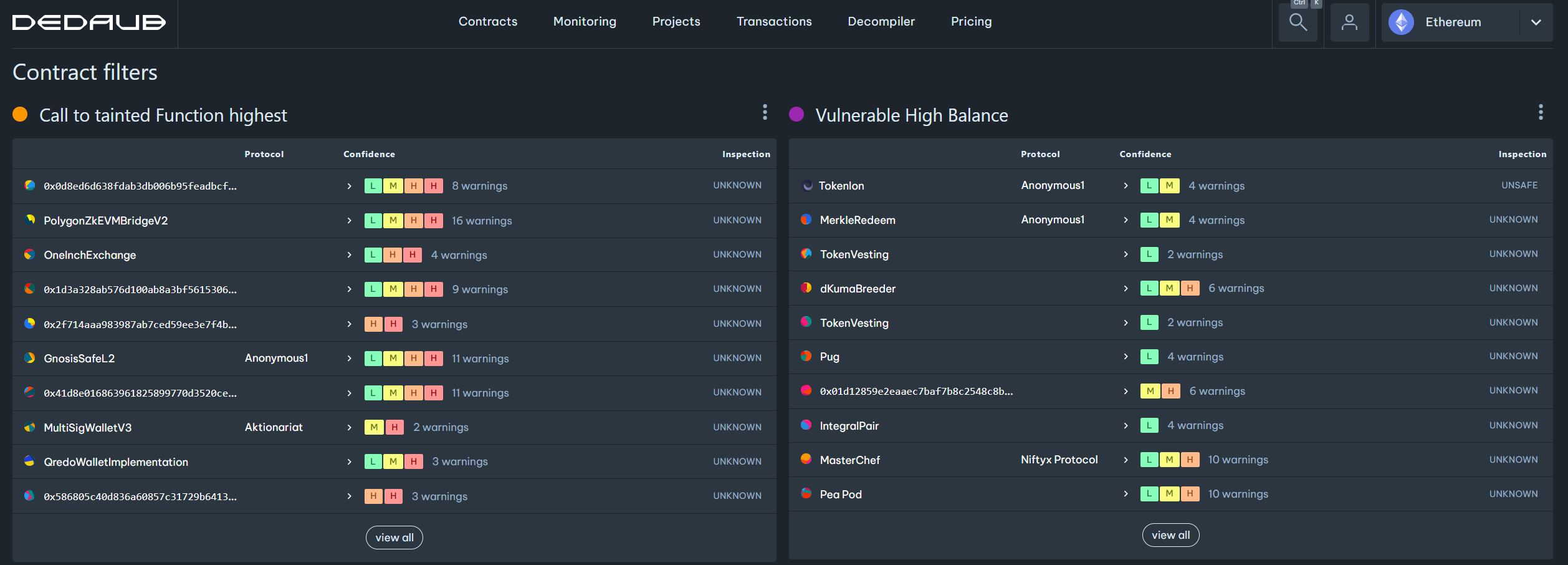This screenshot has width=1568, height=565.
Task: Click the search magnifier icon
Action: tap(1298, 22)
